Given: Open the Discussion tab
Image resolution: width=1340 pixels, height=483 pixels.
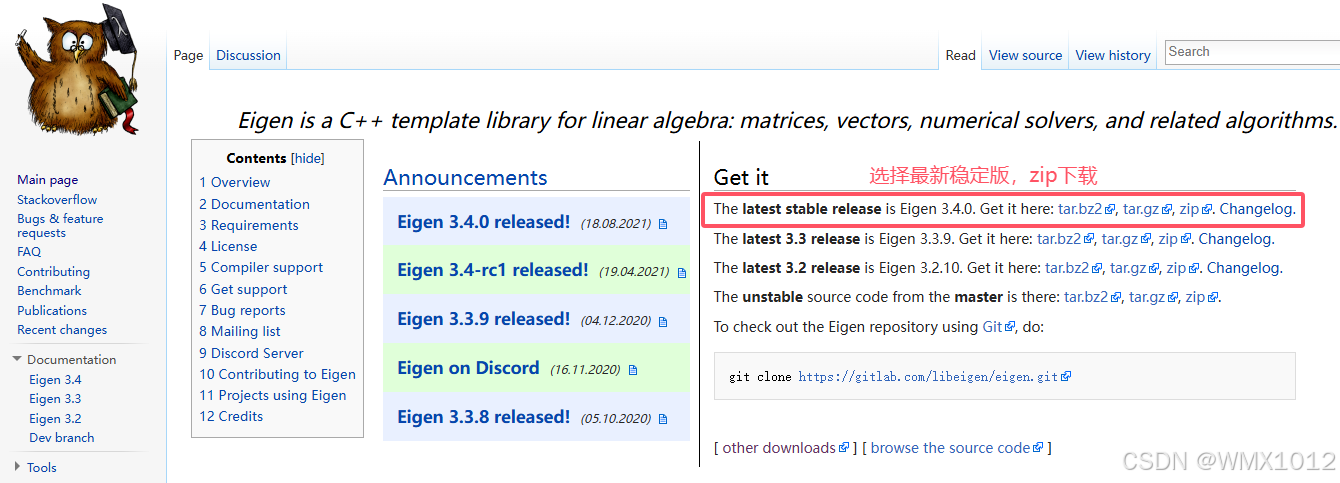Looking at the screenshot, I should tap(248, 55).
